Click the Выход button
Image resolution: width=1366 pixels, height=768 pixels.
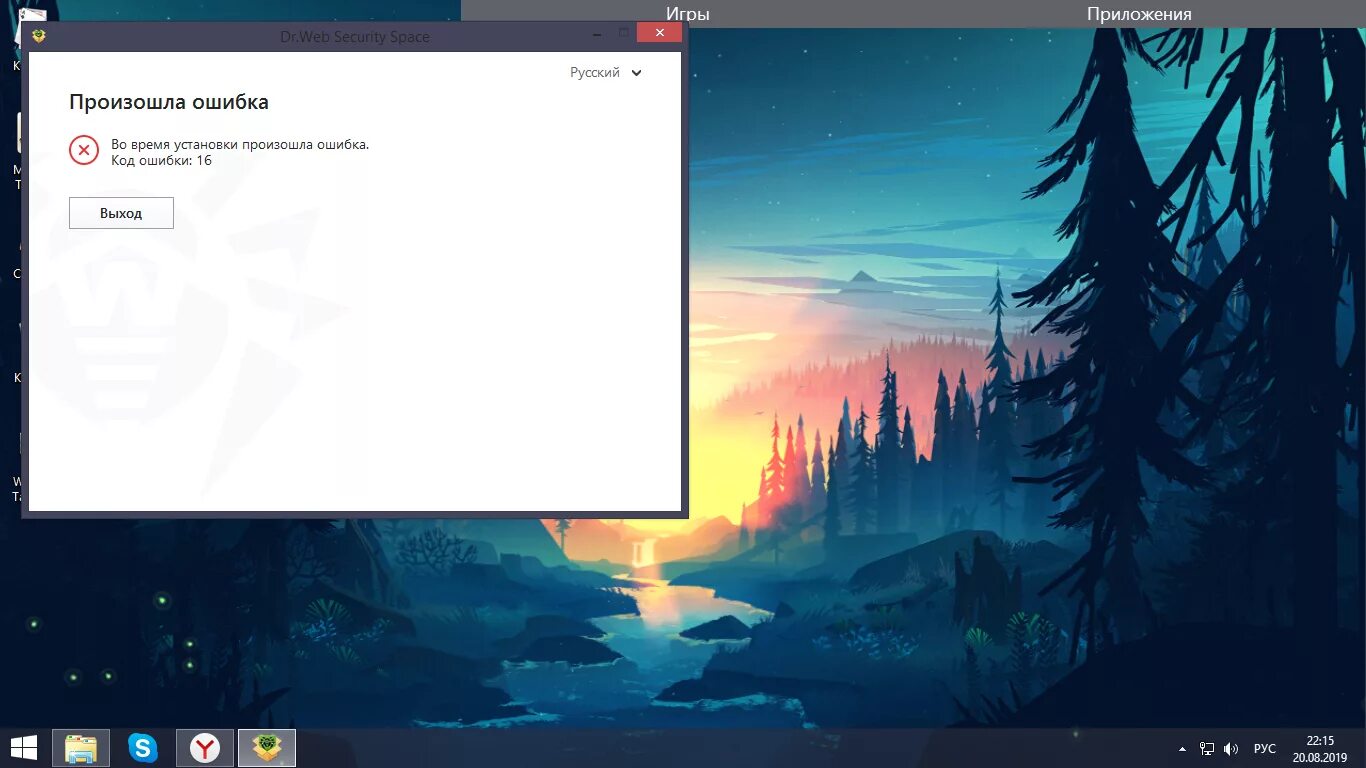pyautogui.click(x=121, y=213)
